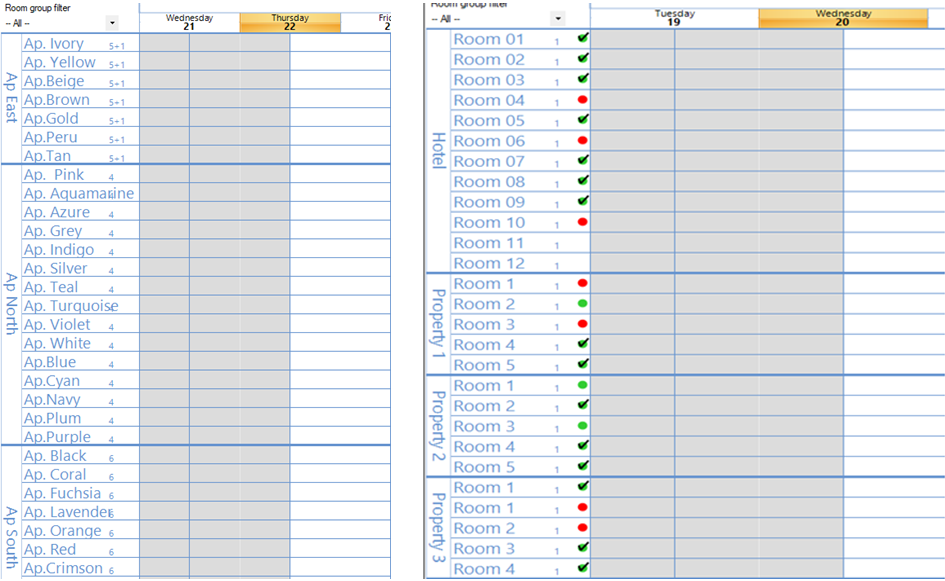Click the Hotel group label
945x581 pixels.
pyautogui.click(x=439, y=151)
